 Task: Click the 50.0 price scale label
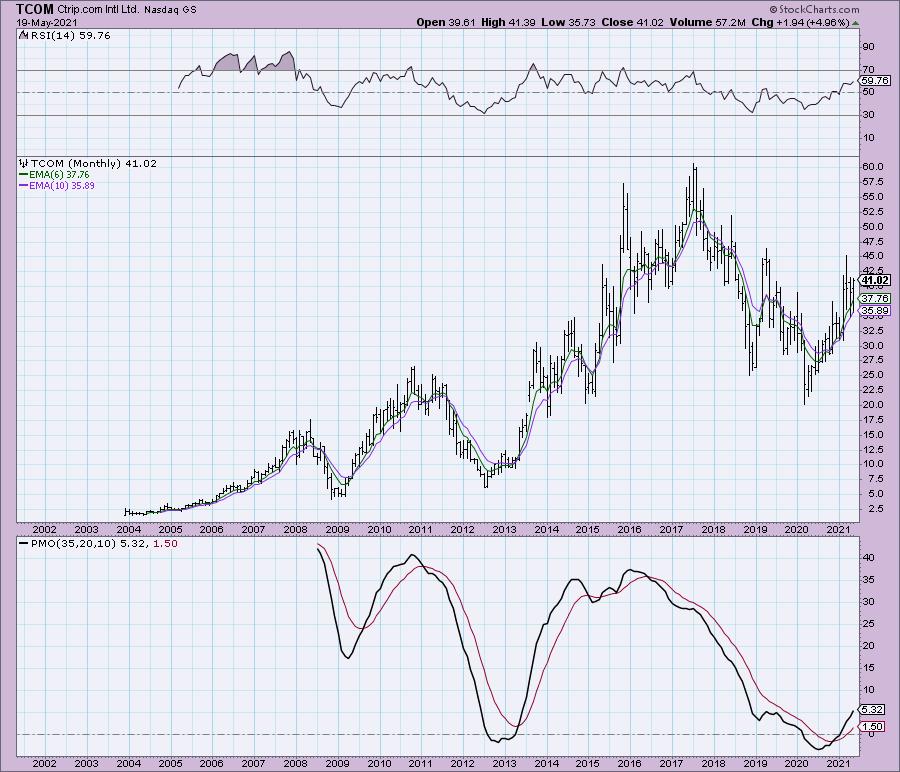pos(872,227)
